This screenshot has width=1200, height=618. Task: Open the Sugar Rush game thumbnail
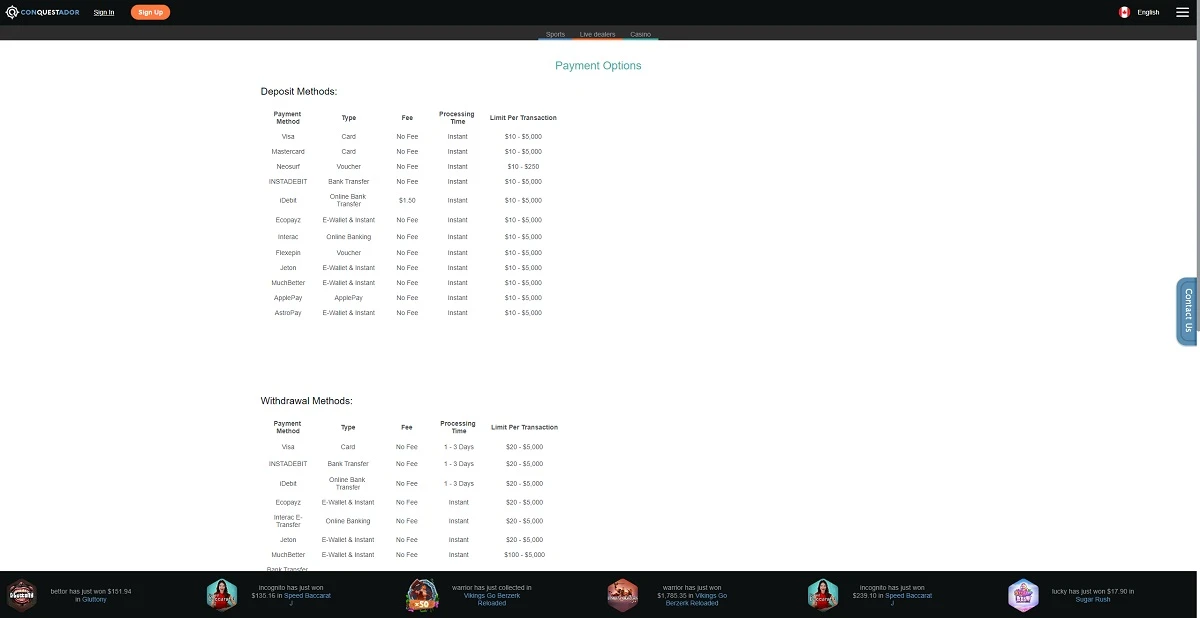pos(1023,595)
